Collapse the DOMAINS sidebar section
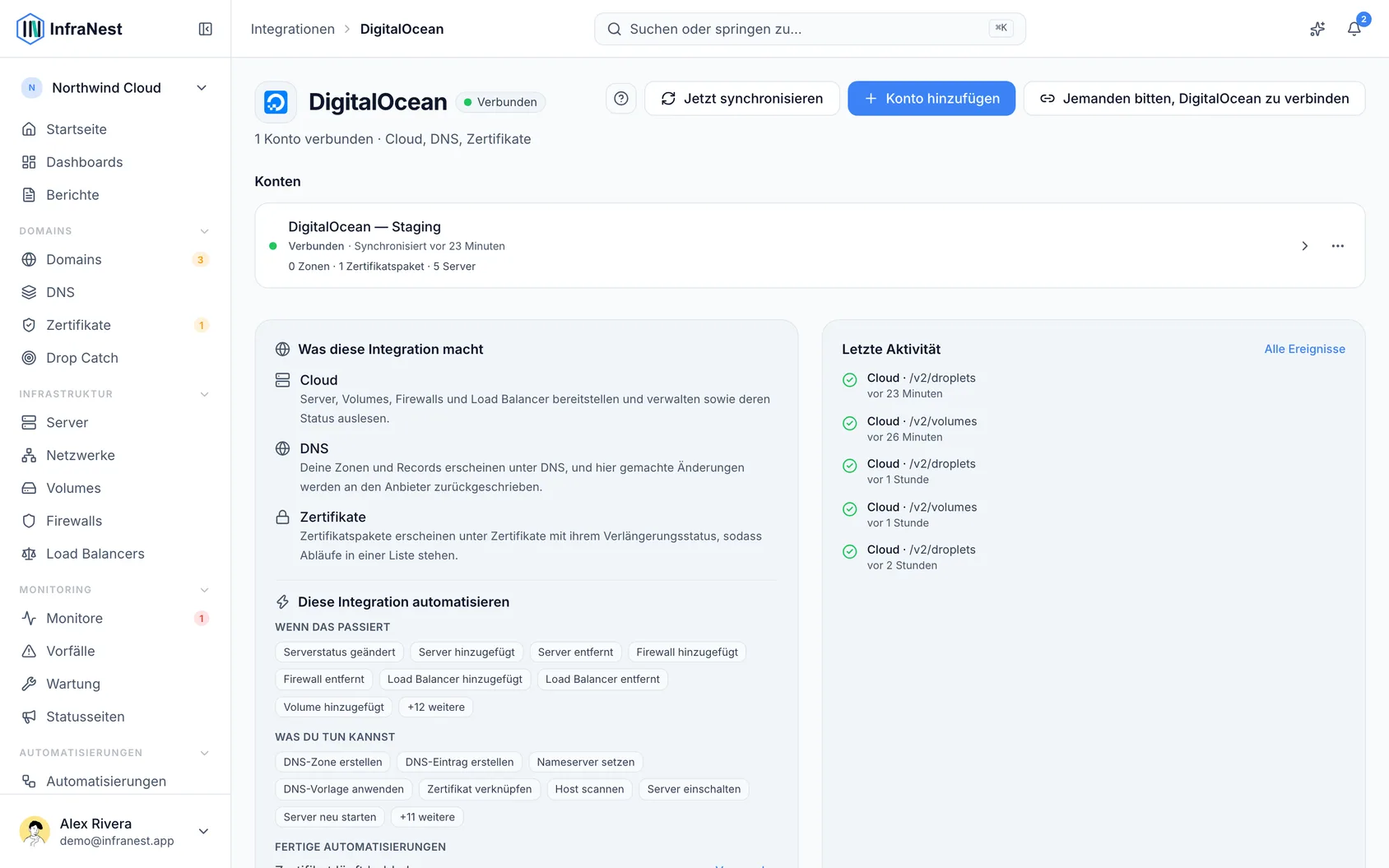1389x868 pixels. click(x=204, y=231)
